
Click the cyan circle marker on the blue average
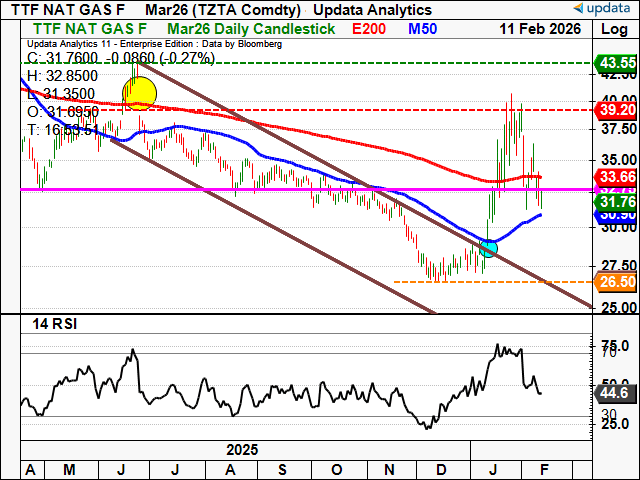489,247
